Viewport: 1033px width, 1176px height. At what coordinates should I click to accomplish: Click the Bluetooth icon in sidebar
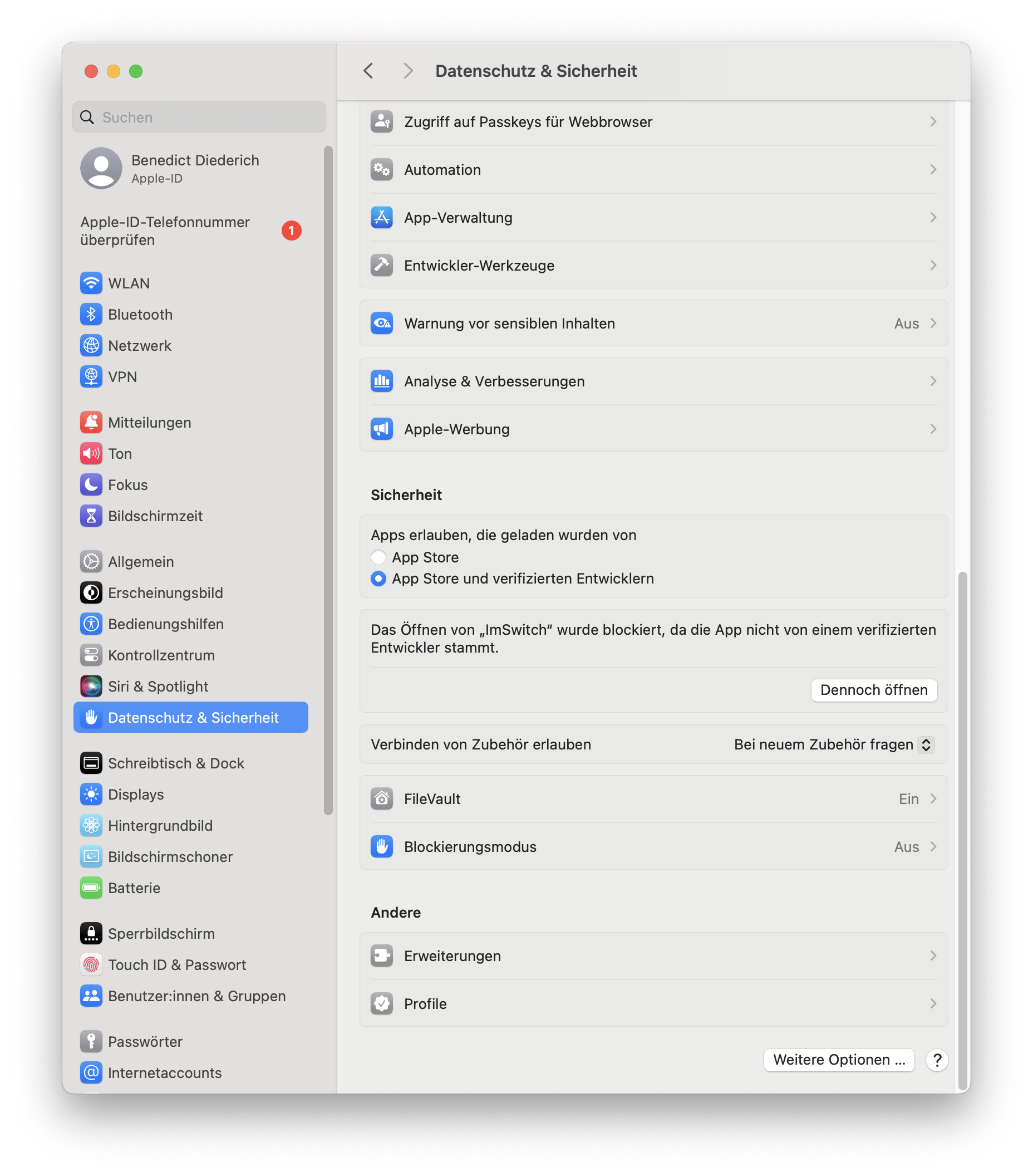(91, 315)
